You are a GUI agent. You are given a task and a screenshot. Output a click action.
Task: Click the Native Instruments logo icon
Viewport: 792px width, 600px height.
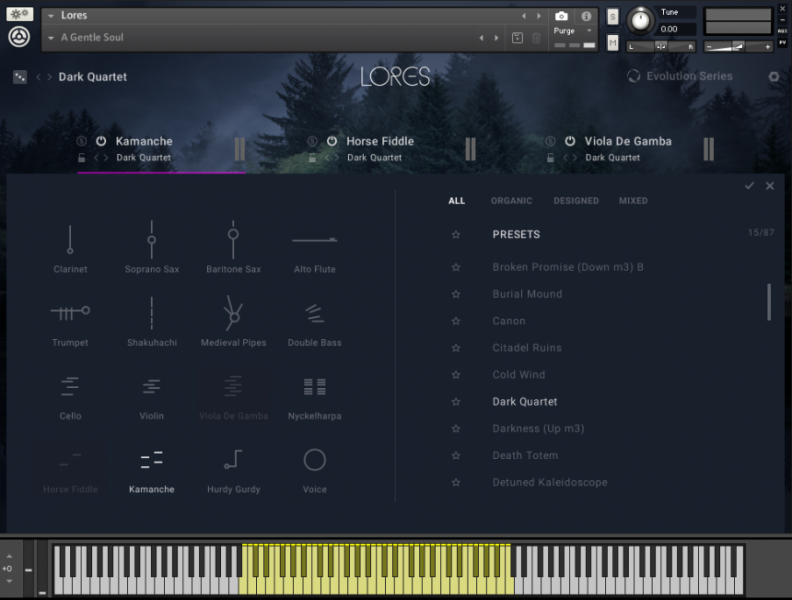coord(19,37)
